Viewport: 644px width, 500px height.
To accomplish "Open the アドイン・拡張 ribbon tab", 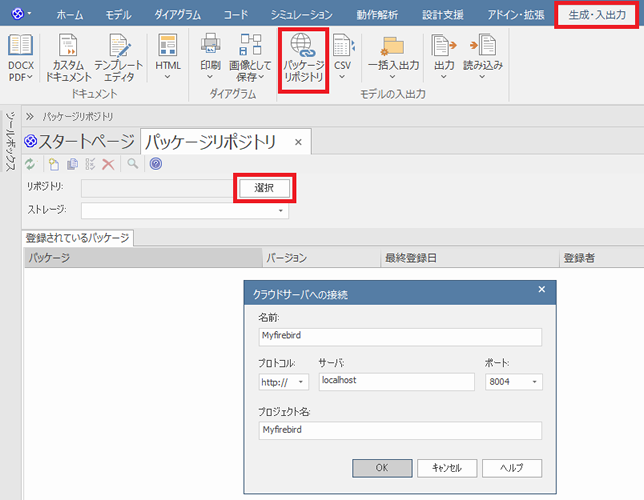I will pyautogui.click(x=516, y=15).
